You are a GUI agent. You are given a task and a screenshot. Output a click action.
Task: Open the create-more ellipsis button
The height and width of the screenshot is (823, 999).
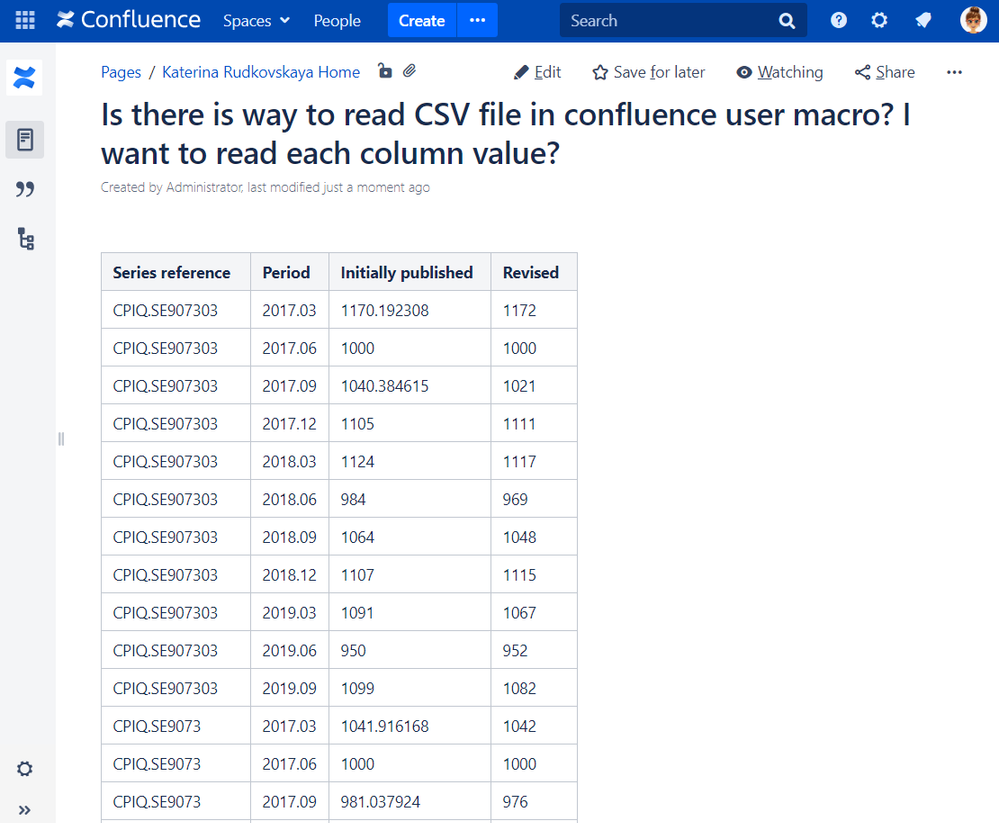pos(478,20)
